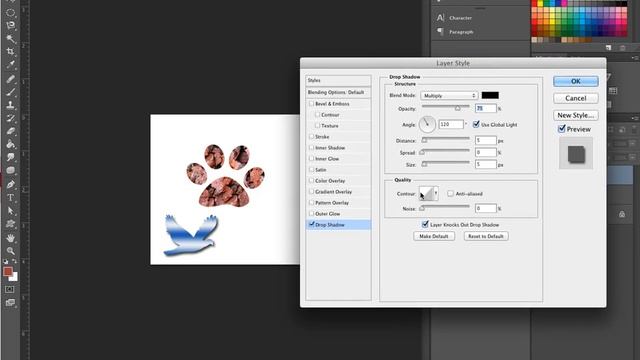Click the Distance slider handle

click(424, 140)
